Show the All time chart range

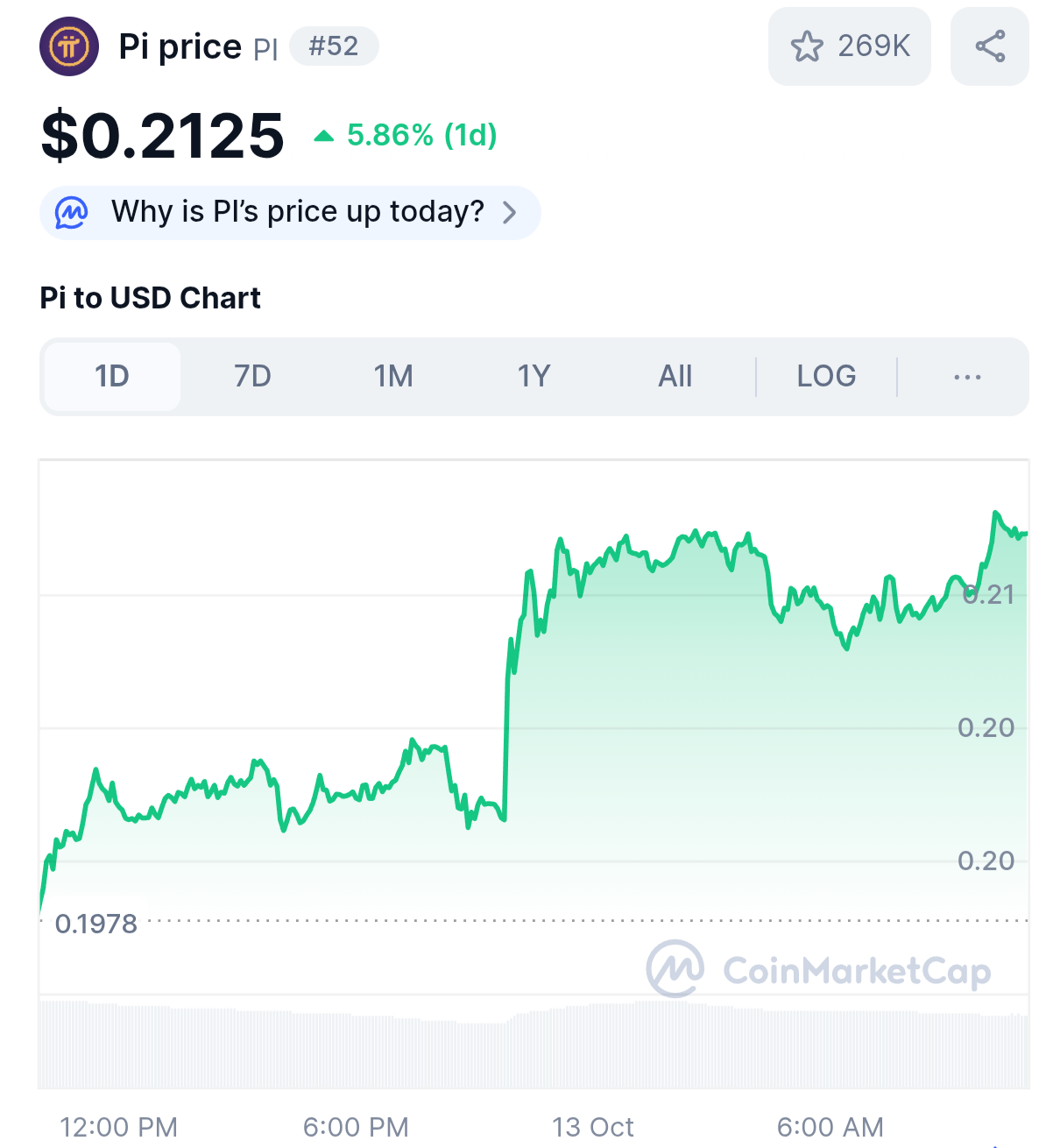(x=675, y=377)
